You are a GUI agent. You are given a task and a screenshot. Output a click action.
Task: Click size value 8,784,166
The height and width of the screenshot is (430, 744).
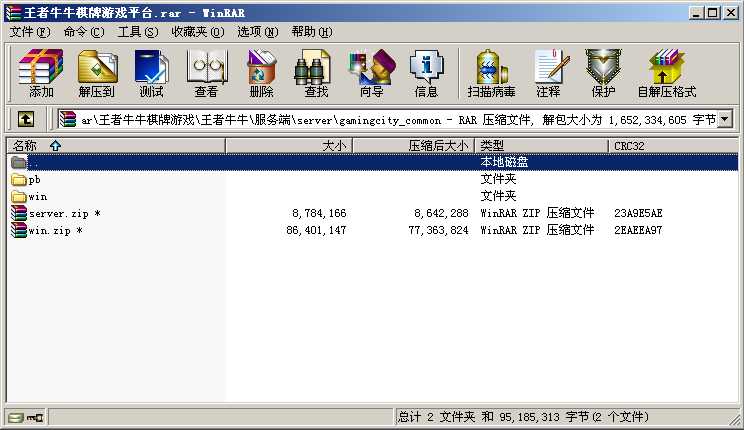tap(319, 214)
